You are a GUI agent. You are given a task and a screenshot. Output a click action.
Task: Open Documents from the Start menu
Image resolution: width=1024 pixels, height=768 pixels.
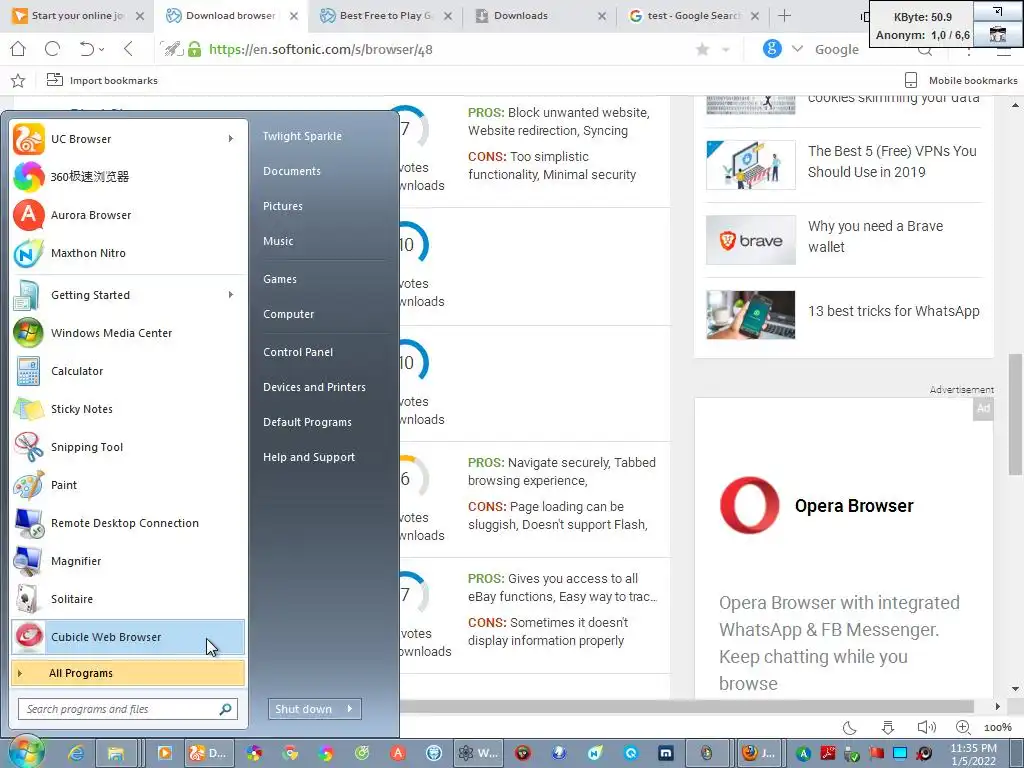point(292,171)
